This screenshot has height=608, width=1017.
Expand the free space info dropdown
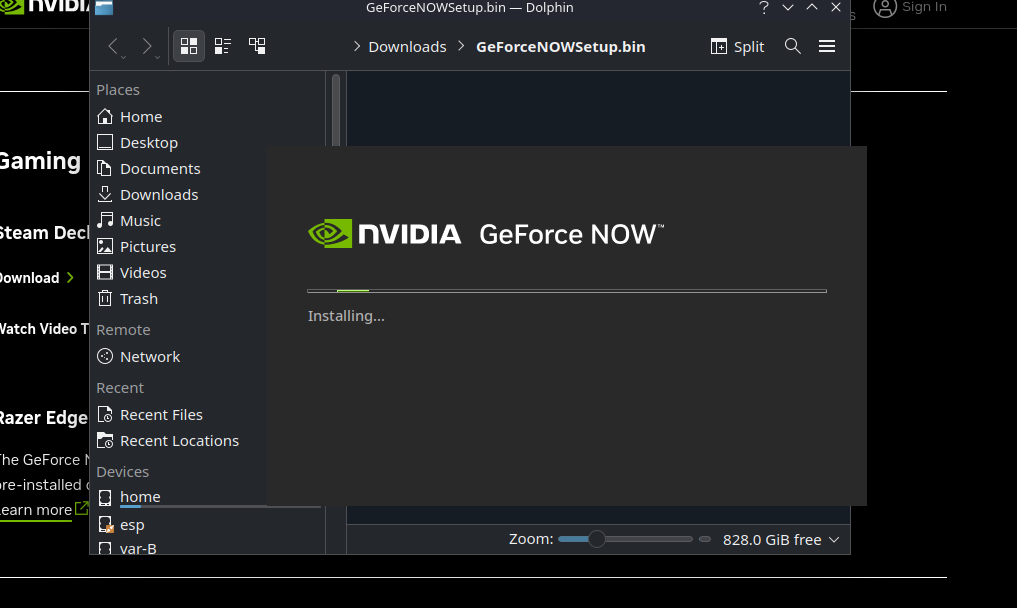coord(834,540)
